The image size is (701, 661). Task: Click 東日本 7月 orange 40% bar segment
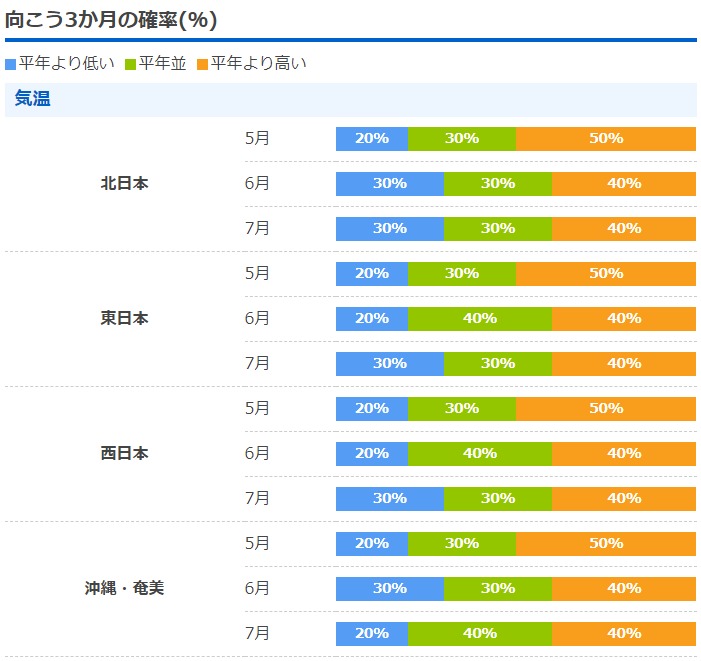[x=624, y=364]
